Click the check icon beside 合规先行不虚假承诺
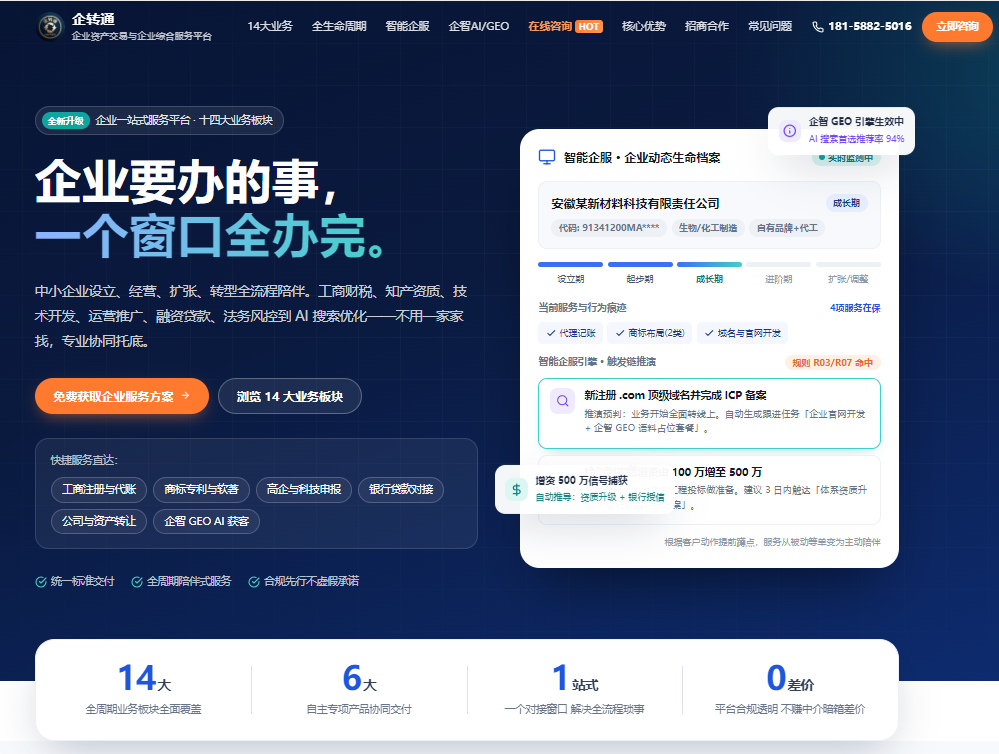999x754 pixels. pos(254,581)
